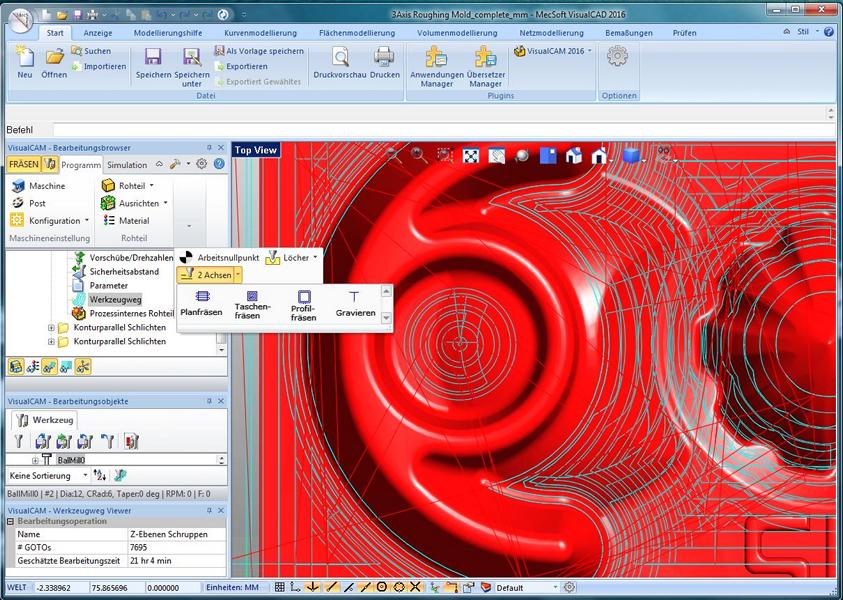Viewport: 843px width, 600px height.
Task: Select the Planfräsen operation
Action: click(202, 304)
